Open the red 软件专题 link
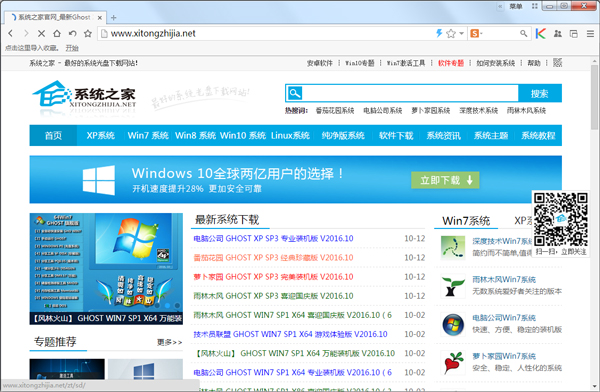Viewport: 600px width, 392px height. click(451, 63)
